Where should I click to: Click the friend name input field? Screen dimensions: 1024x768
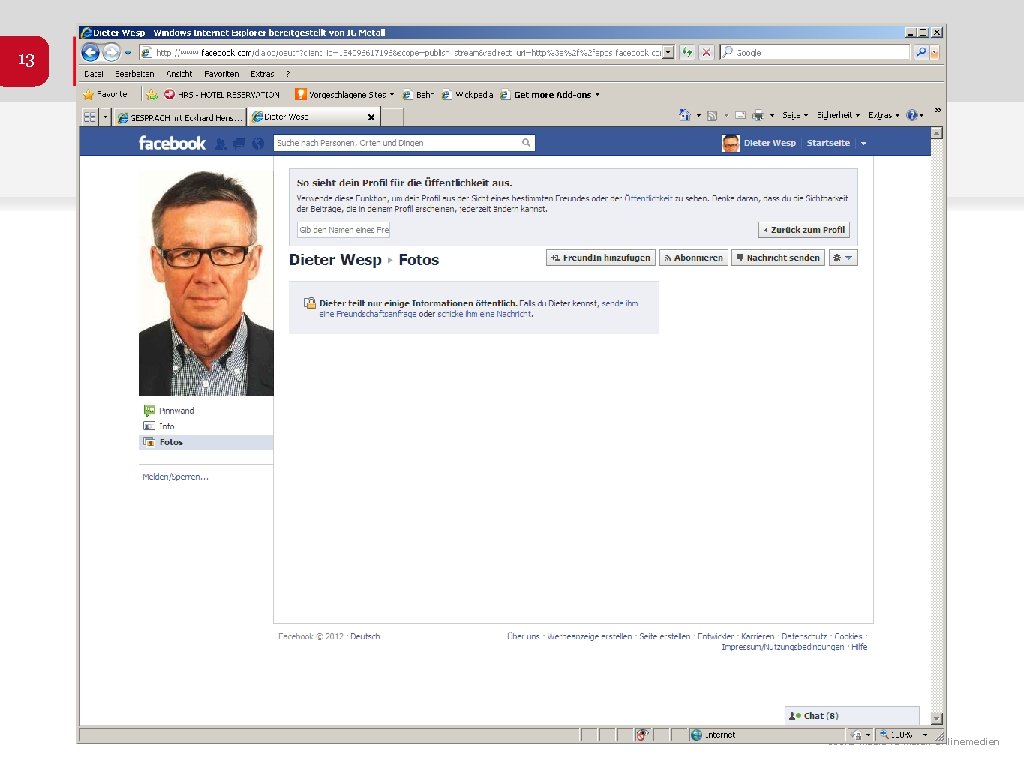coord(344,230)
